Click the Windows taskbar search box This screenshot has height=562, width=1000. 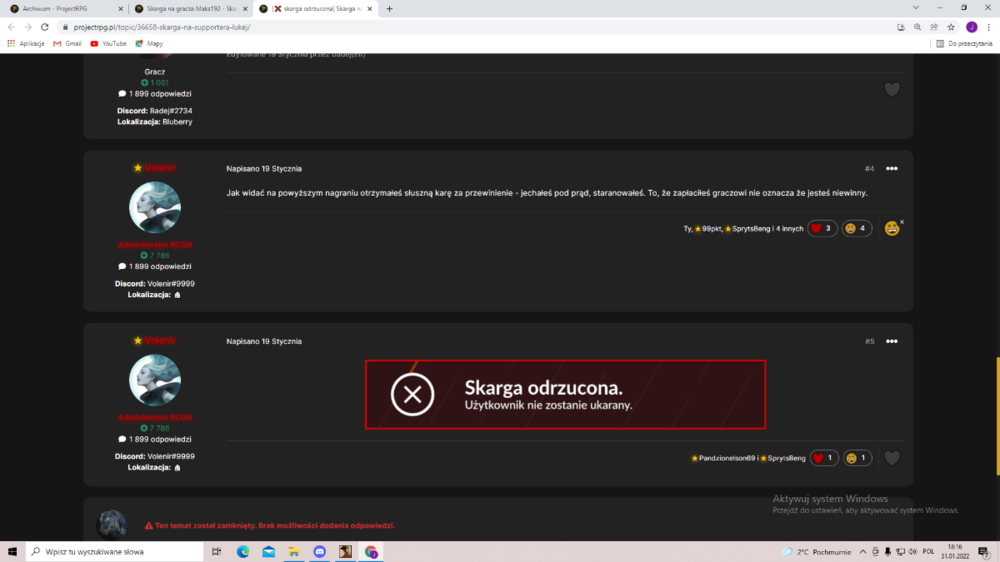coord(115,552)
